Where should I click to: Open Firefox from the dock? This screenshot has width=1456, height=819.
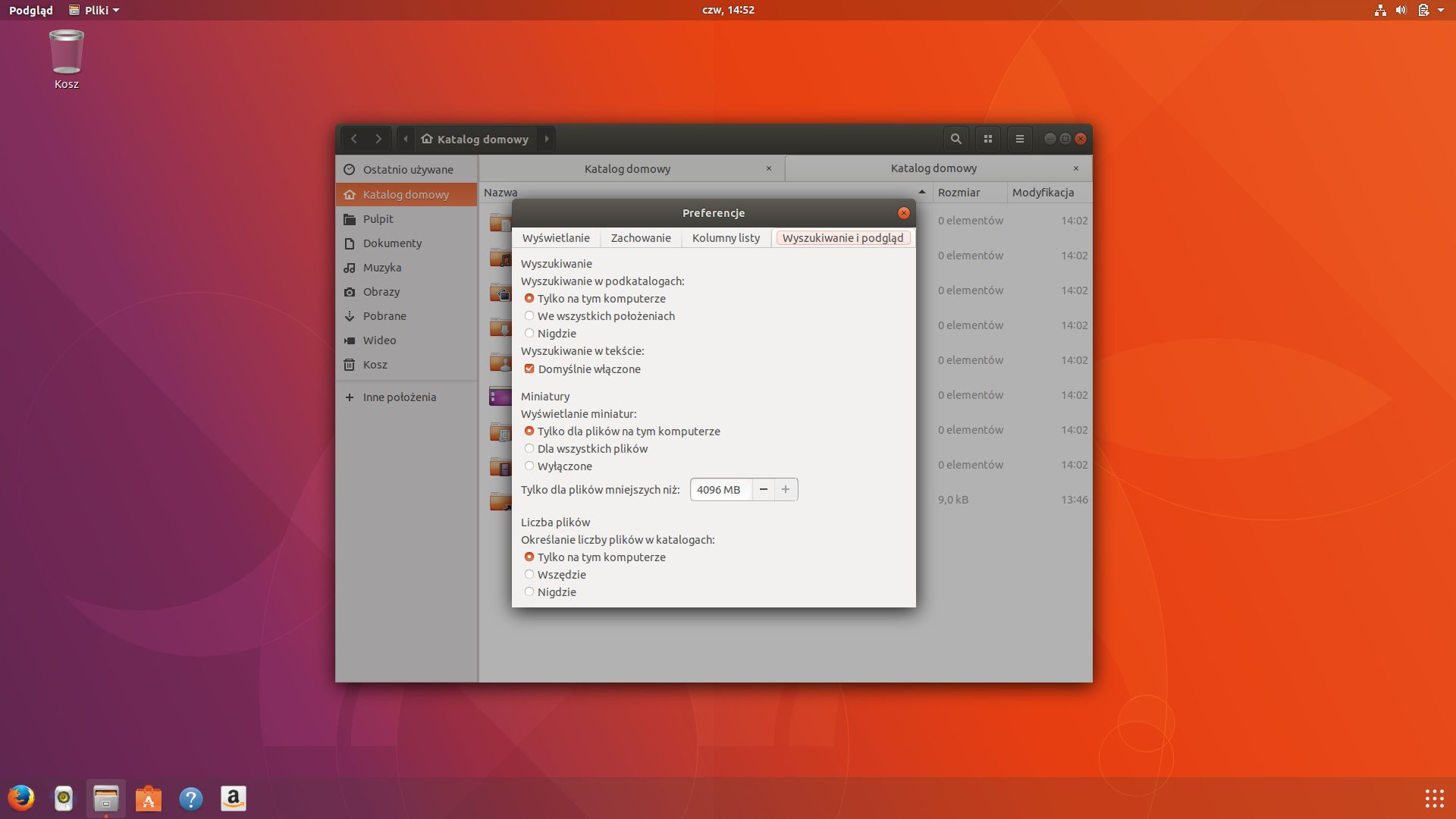21,798
